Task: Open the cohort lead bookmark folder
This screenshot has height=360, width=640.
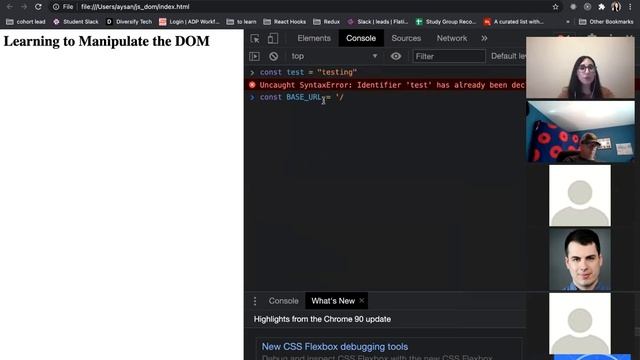Action: pyautogui.click(x=26, y=22)
